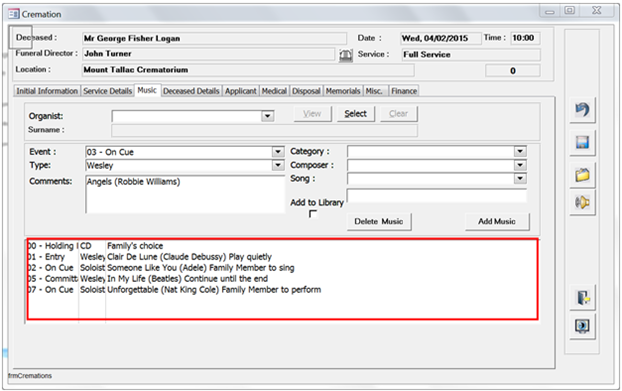Click the Date field Wed, 04/02/2015
The height and width of the screenshot is (391, 622).
[441, 38]
